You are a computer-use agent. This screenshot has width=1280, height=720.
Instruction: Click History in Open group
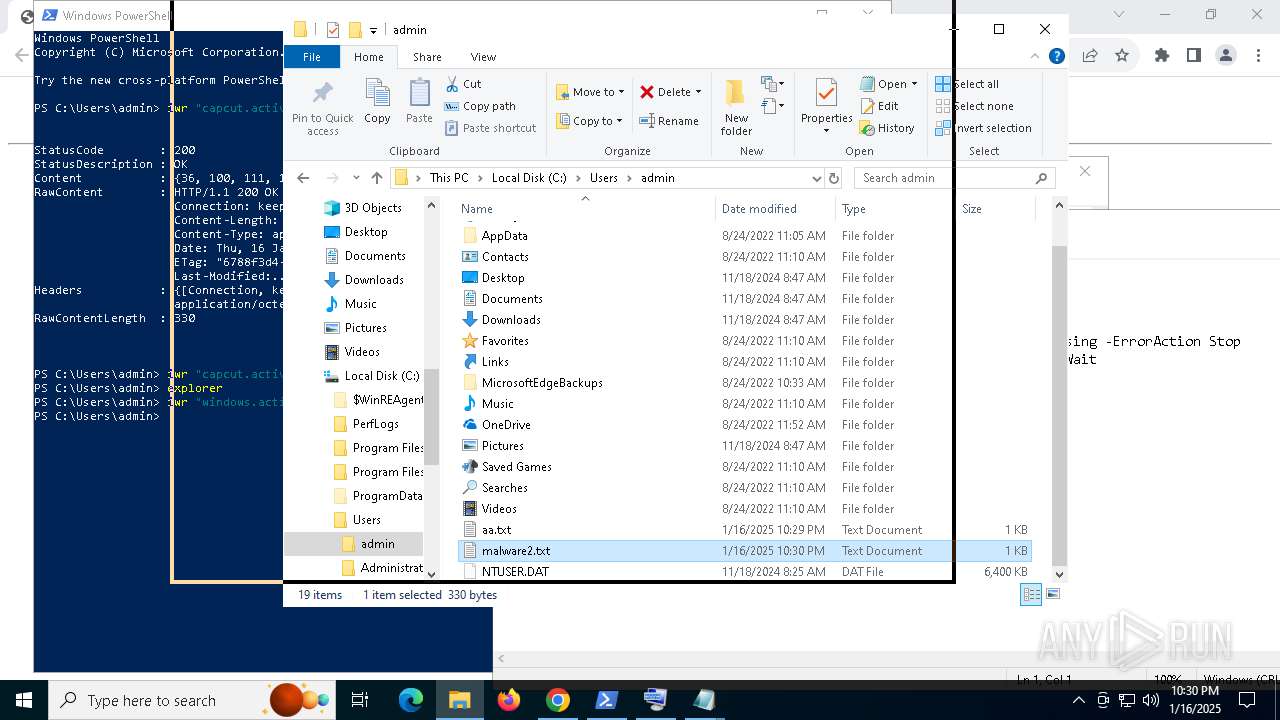tap(886, 128)
